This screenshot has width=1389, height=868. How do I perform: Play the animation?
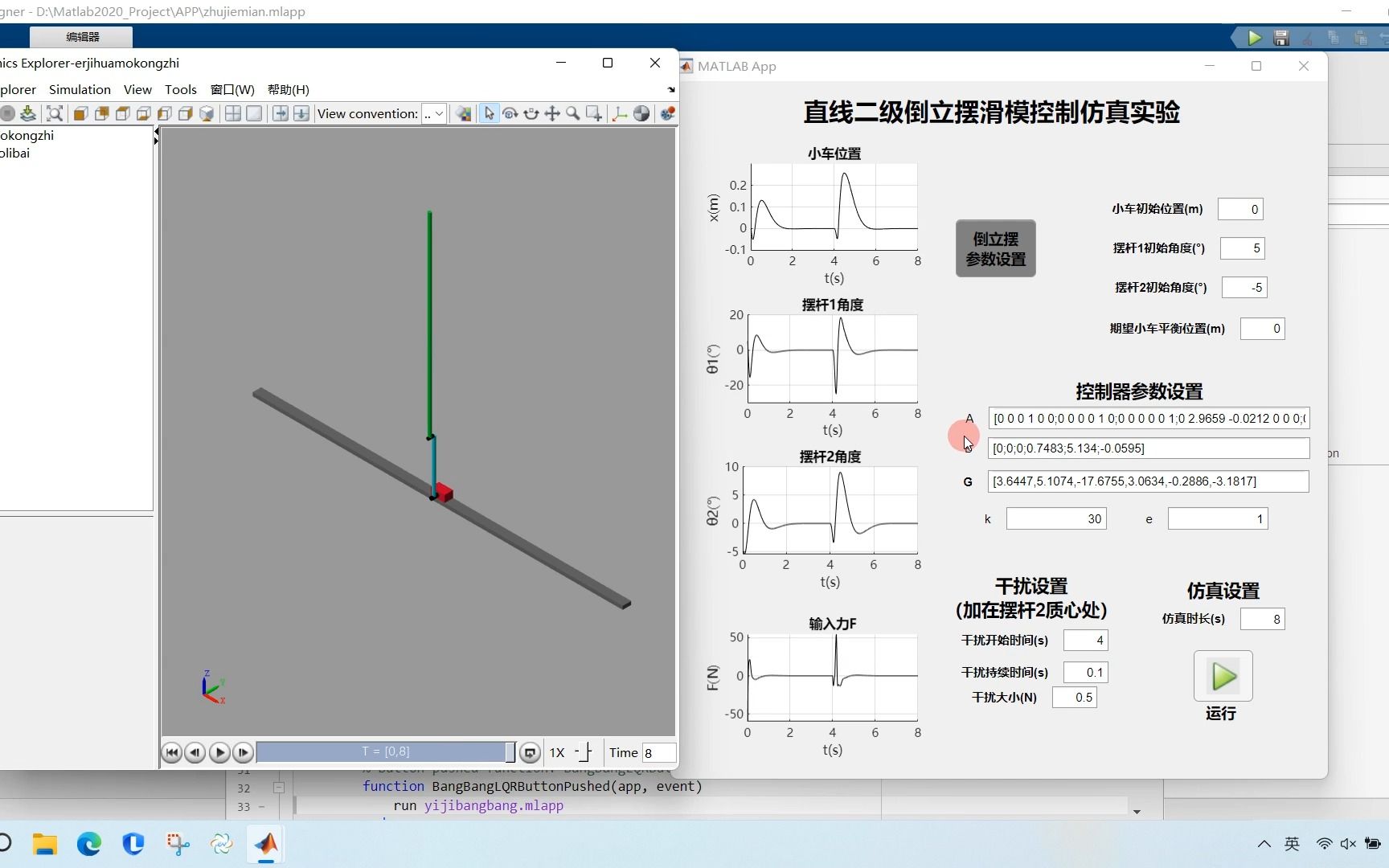click(219, 752)
